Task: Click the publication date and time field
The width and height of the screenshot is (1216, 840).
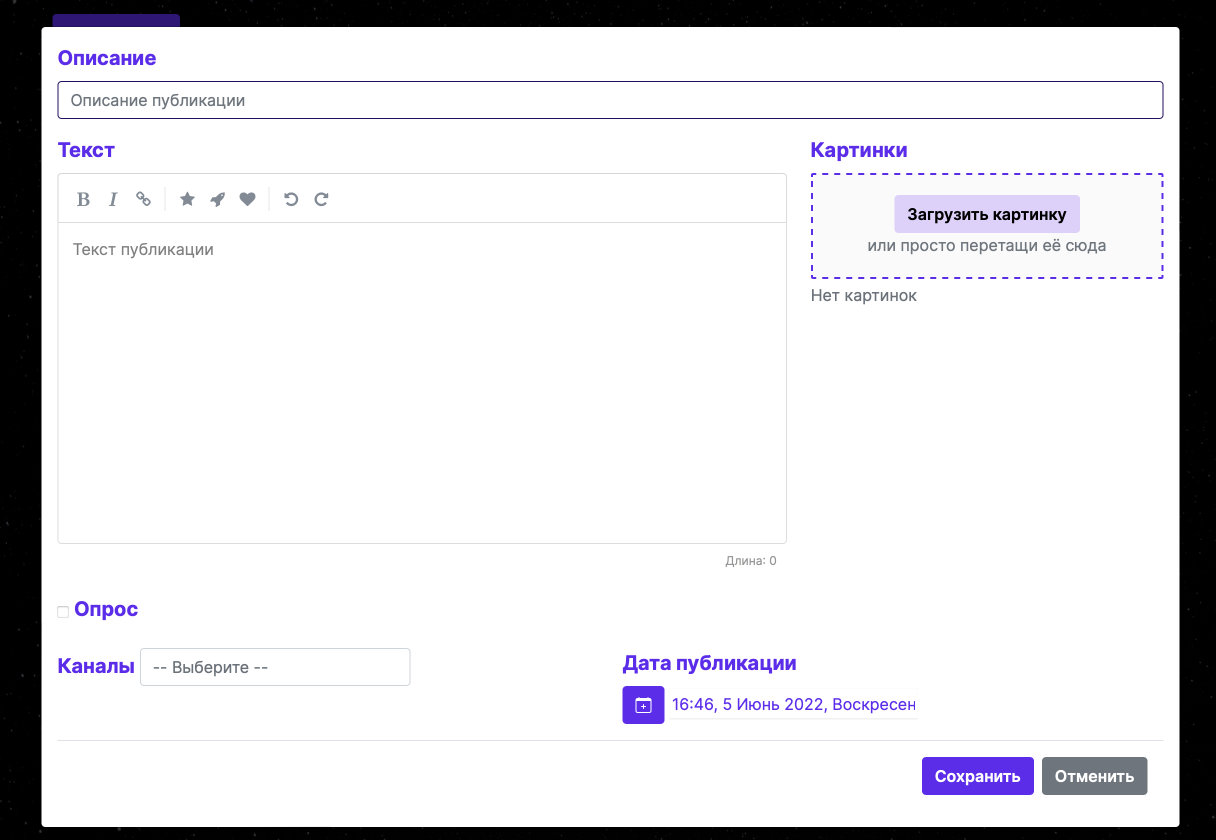Action: point(793,705)
